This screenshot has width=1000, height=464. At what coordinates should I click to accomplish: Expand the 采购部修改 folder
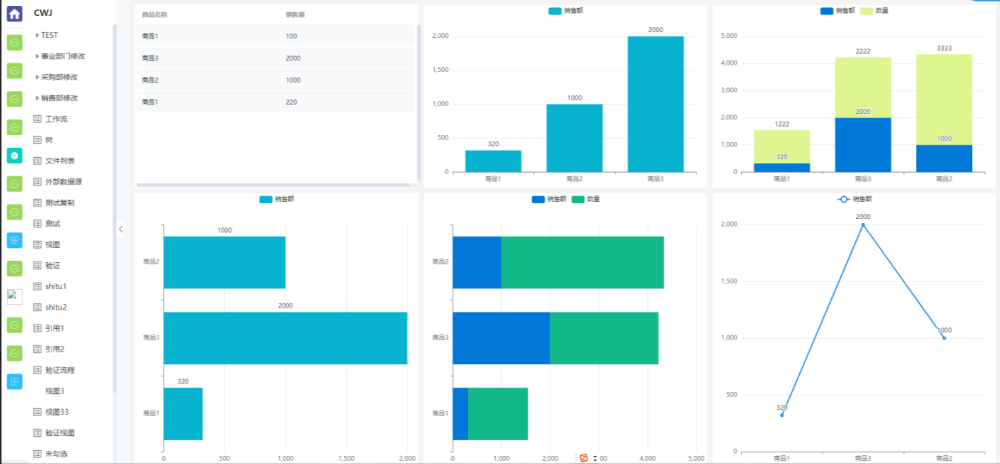pos(37,77)
